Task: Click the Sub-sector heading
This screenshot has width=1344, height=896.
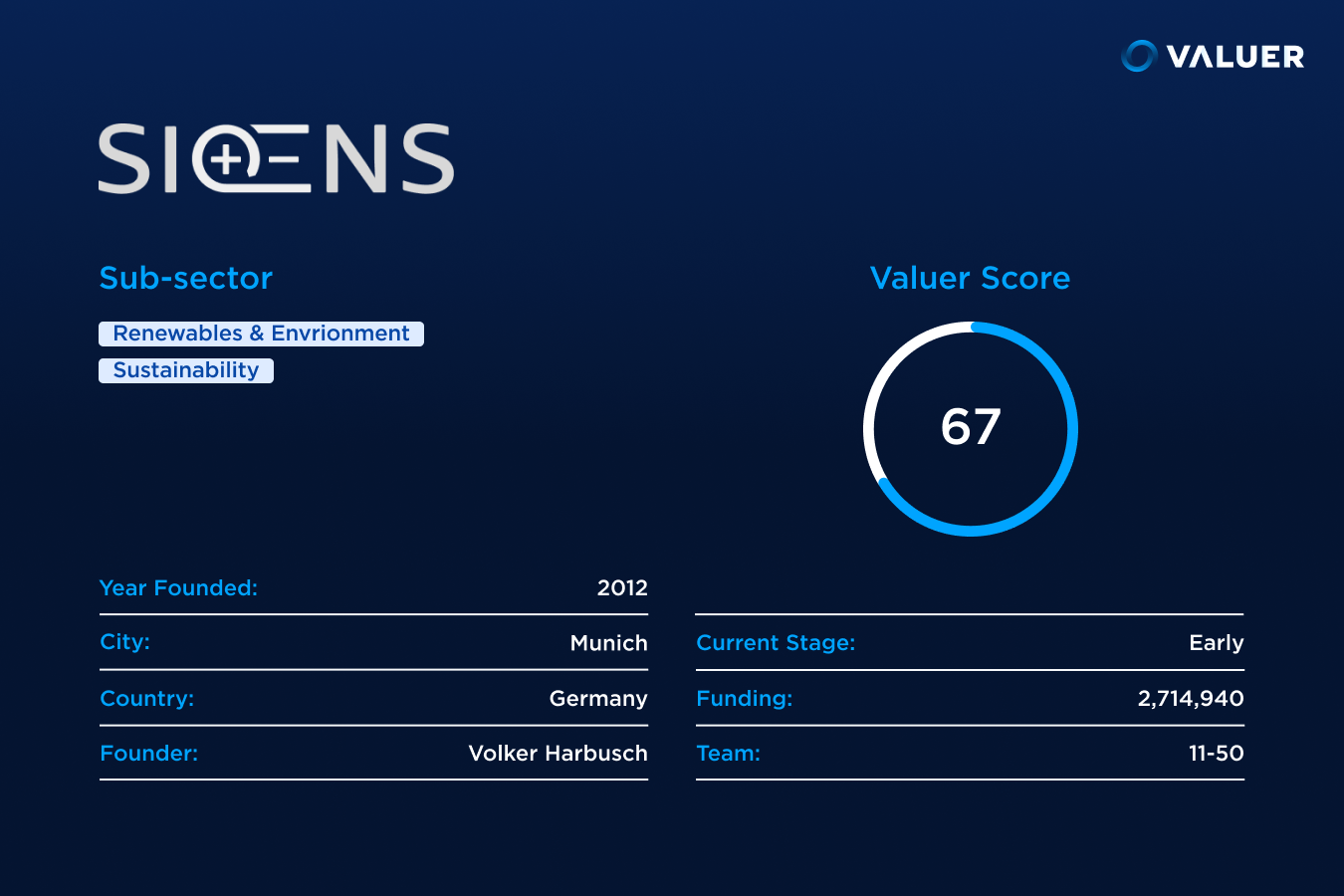Action: coord(186,278)
